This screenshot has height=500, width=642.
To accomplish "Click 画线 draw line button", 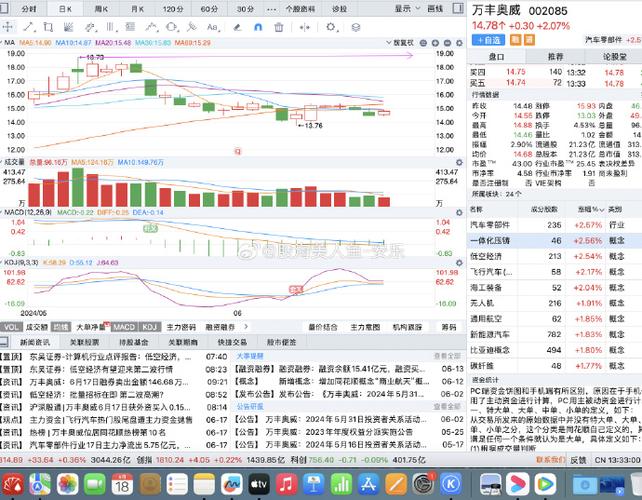I will pos(435,8).
